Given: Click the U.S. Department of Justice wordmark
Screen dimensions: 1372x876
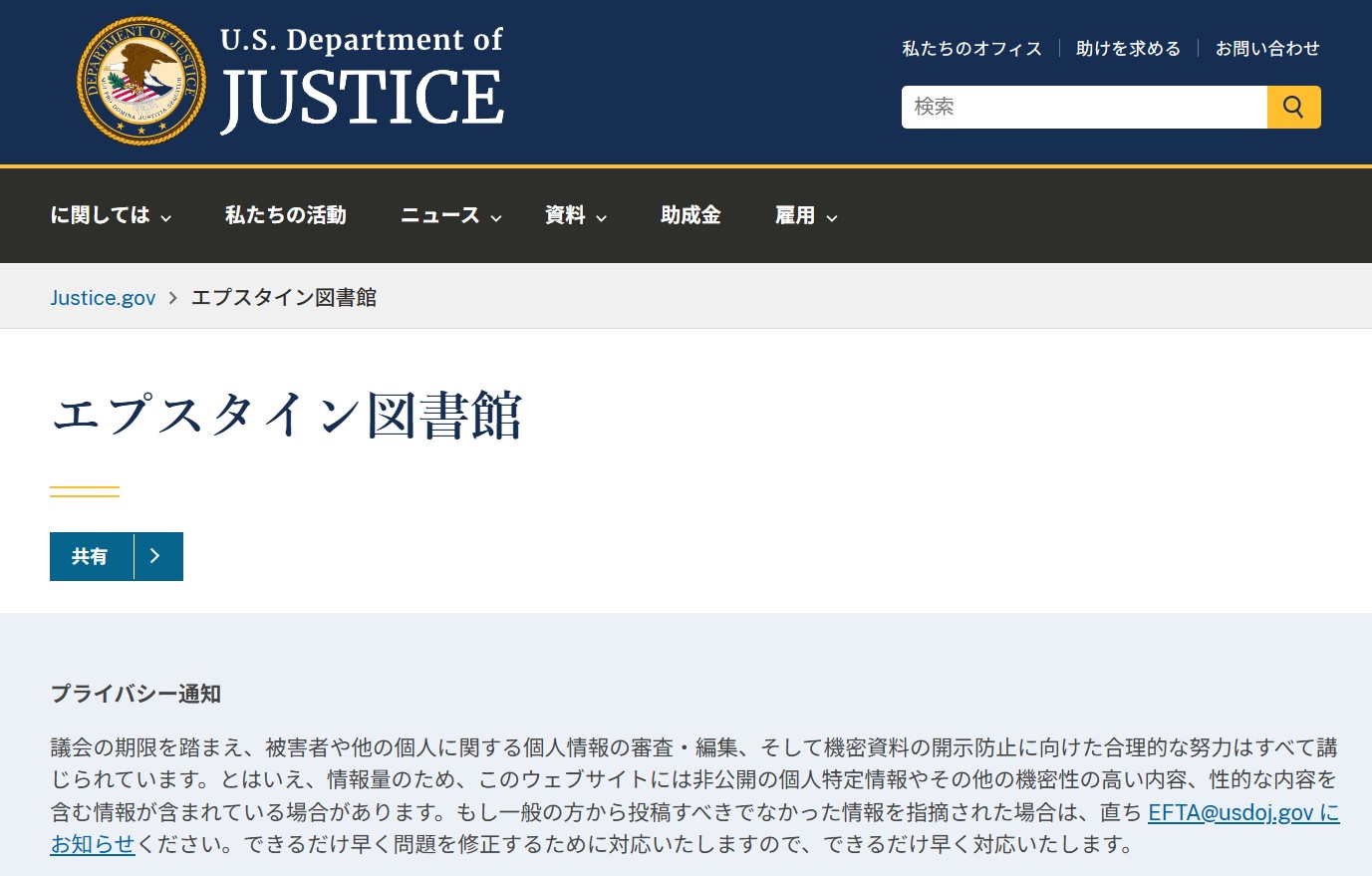Looking at the screenshot, I should [x=362, y=80].
